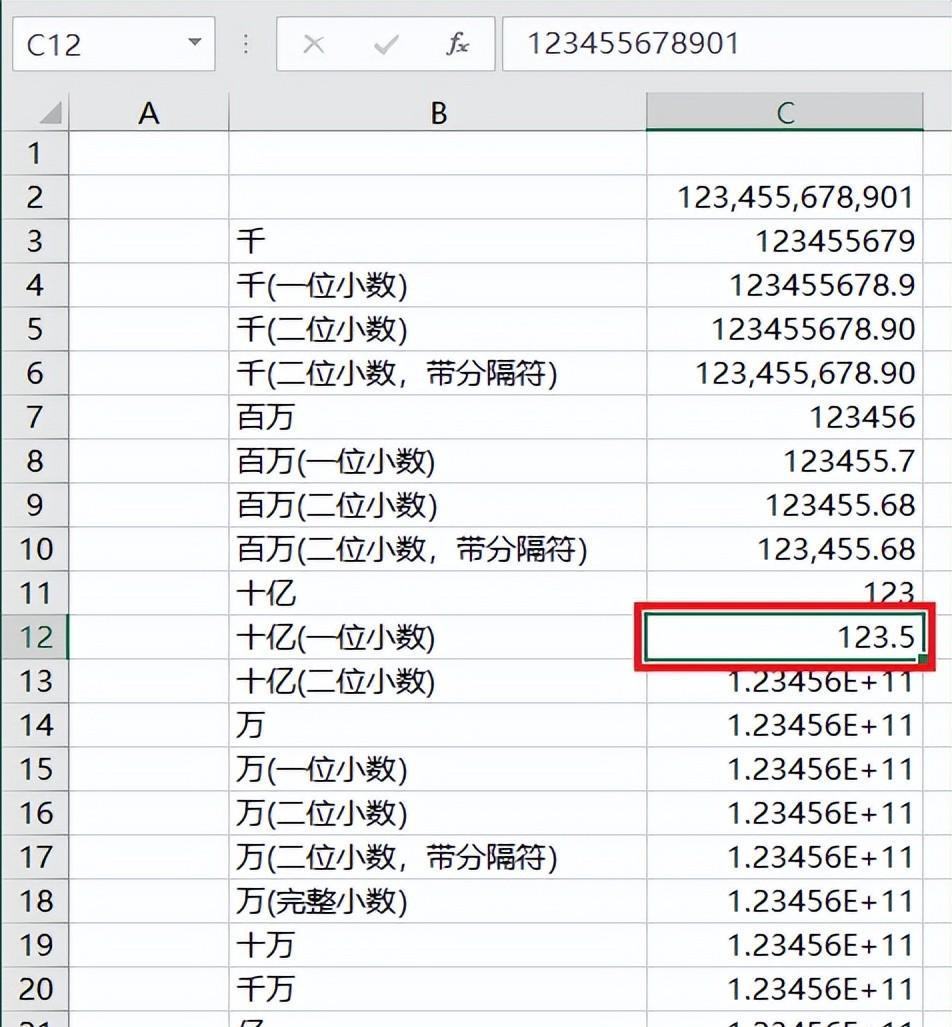This screenshot has height=1027, width=952.
Task: Click C18 value beside 万(完整小数)
Action: click(785, 901)
